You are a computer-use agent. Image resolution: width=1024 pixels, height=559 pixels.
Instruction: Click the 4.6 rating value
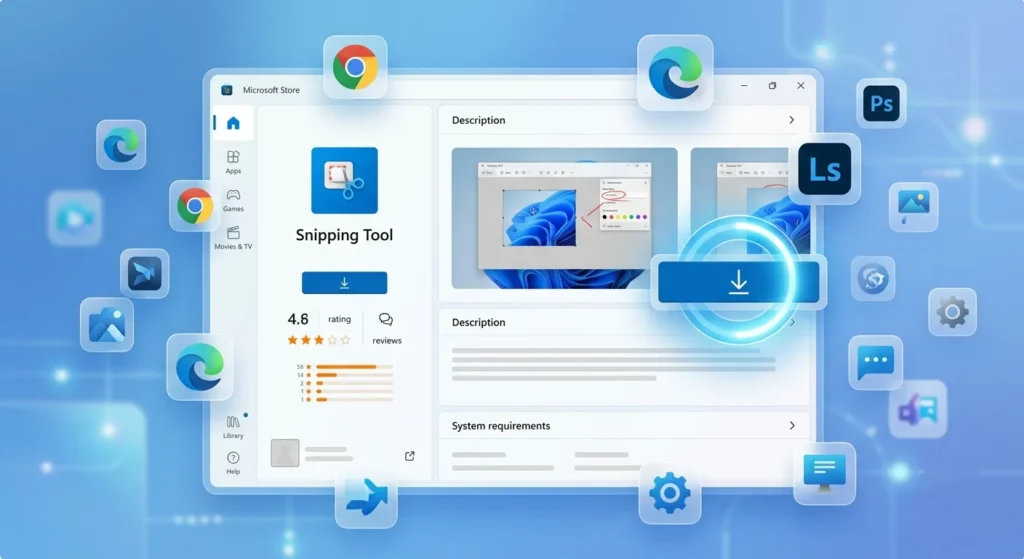coord(298,319)
